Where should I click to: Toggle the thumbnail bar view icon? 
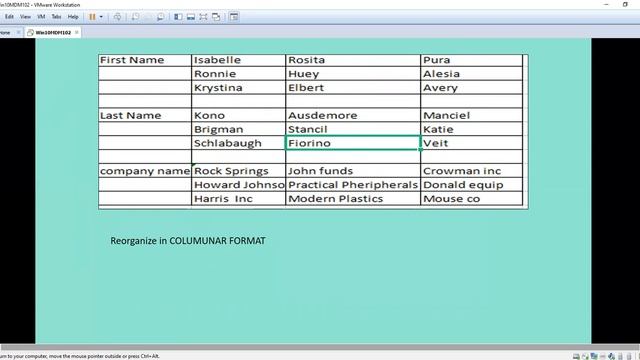click(x=191, y=17)
